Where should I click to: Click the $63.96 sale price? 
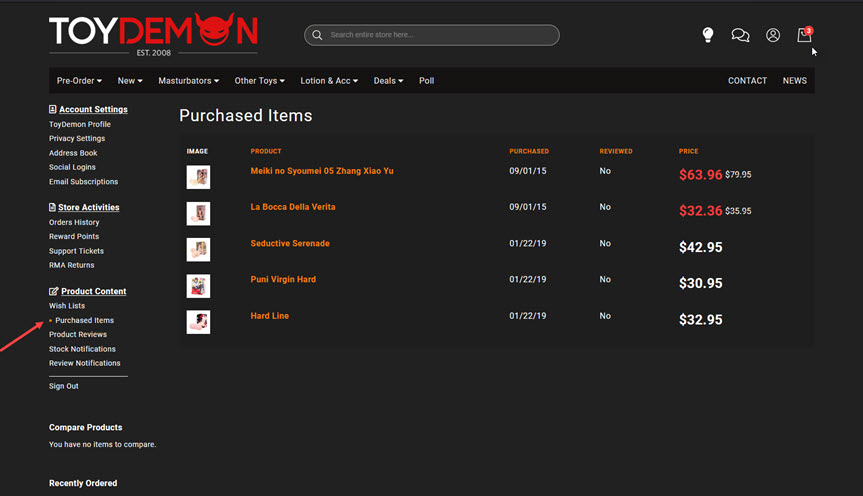pos(701,175)
